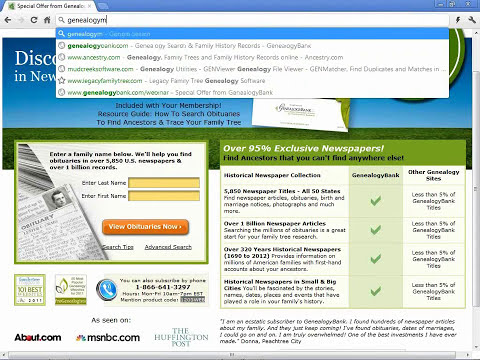
Task: Click the Enter First Name field
Action: tap(164, 196)
